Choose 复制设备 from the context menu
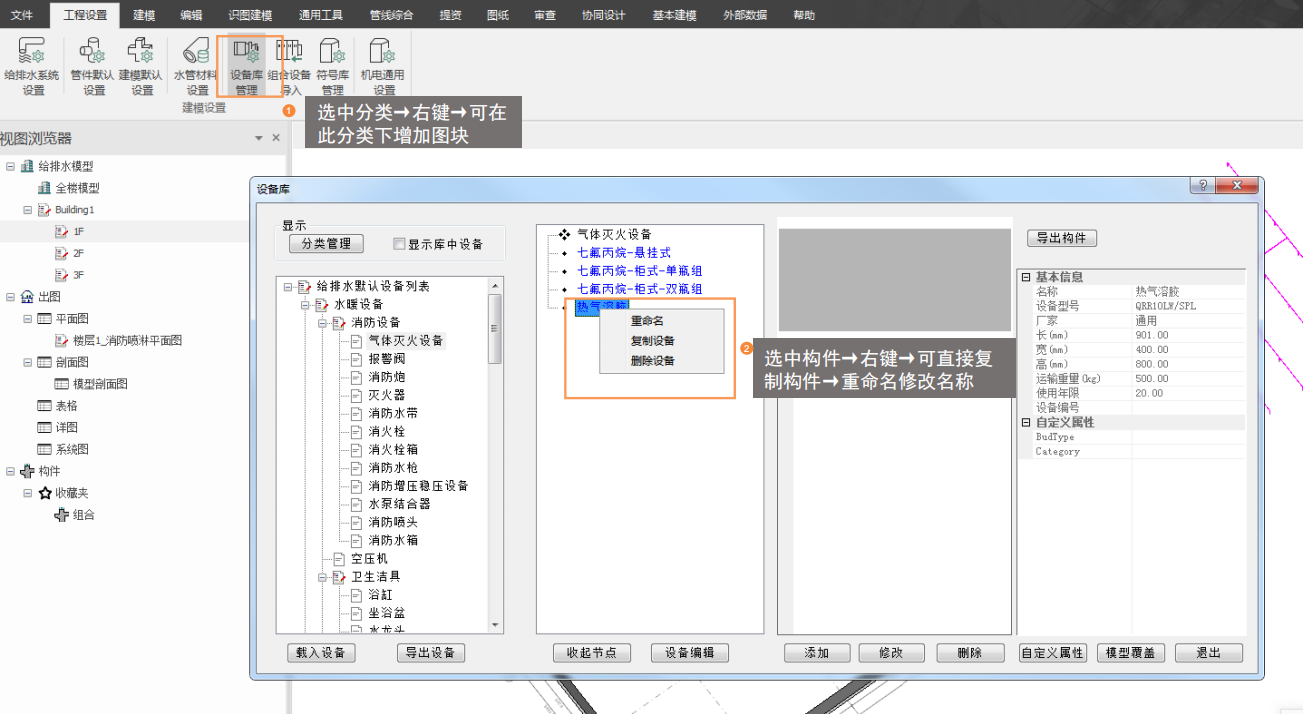Viewport: 1304px width, 714px height. (x=652, y=341)
